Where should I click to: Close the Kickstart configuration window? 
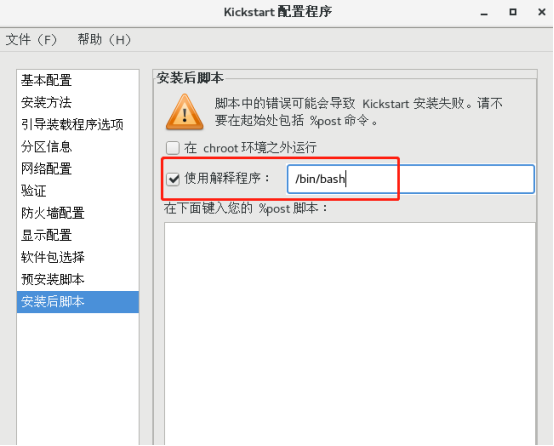pyautogui.click(x=542, y=12)
